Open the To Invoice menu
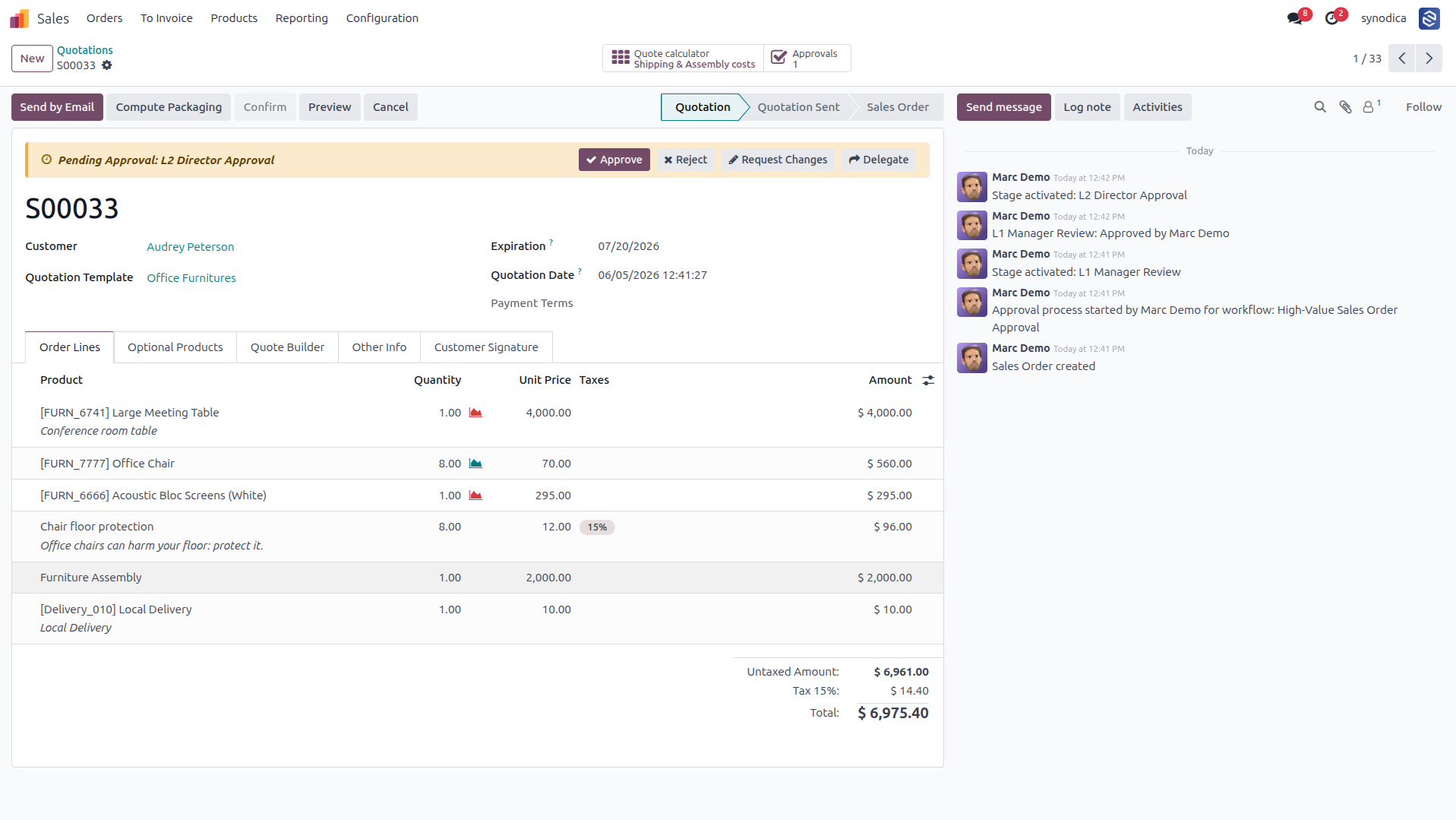The image size is (1456, 820). point(166,18)
